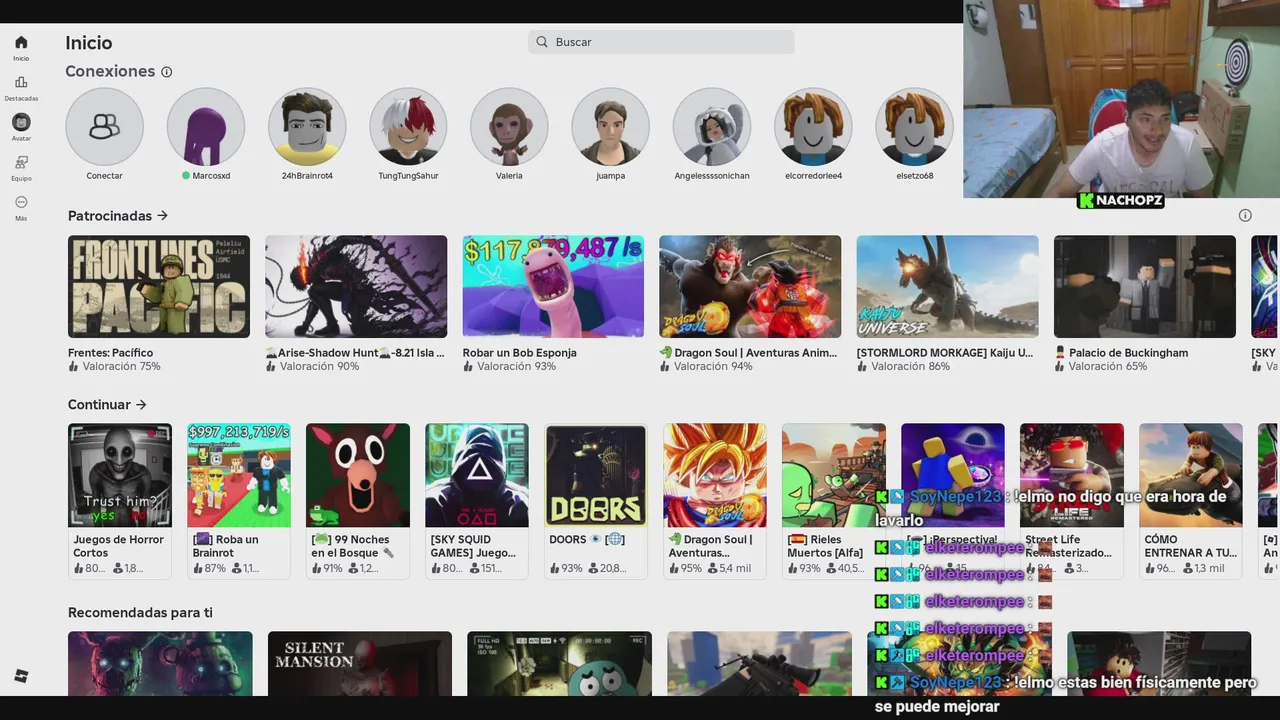Open Valeria's avatar profile

(x=509, y=127)
